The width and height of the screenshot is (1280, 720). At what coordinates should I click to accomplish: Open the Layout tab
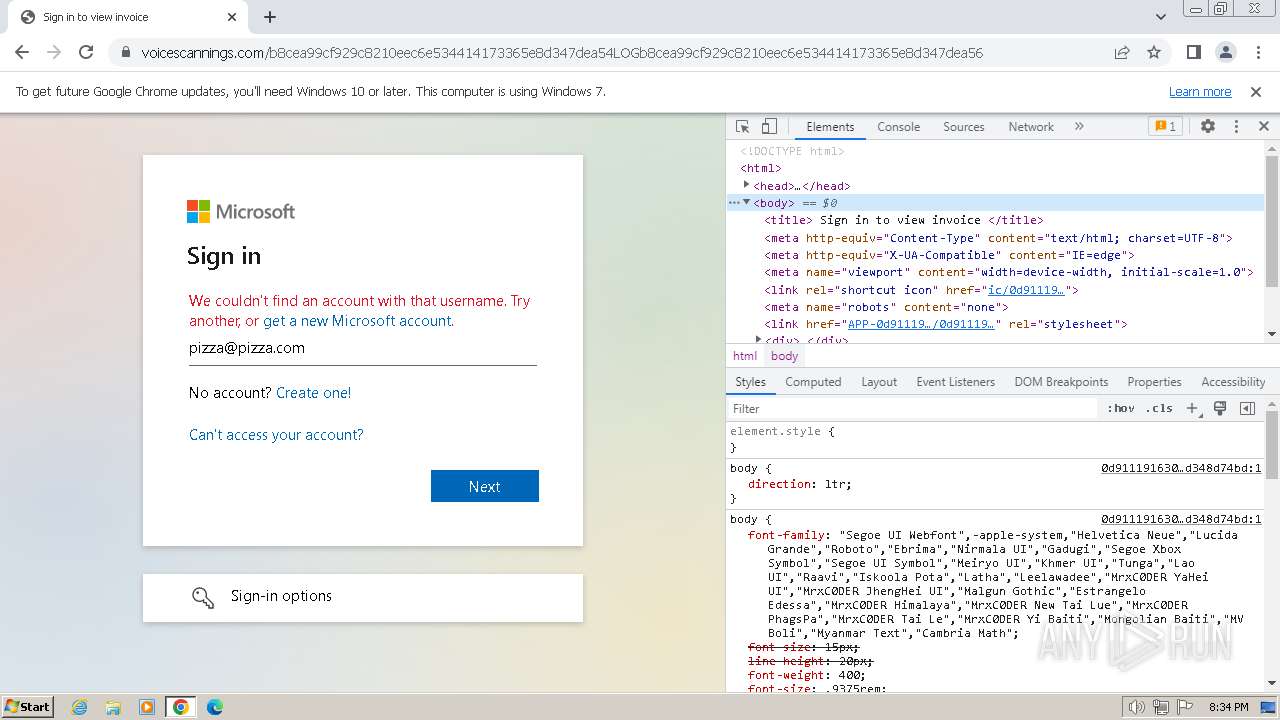pos(879,382)
